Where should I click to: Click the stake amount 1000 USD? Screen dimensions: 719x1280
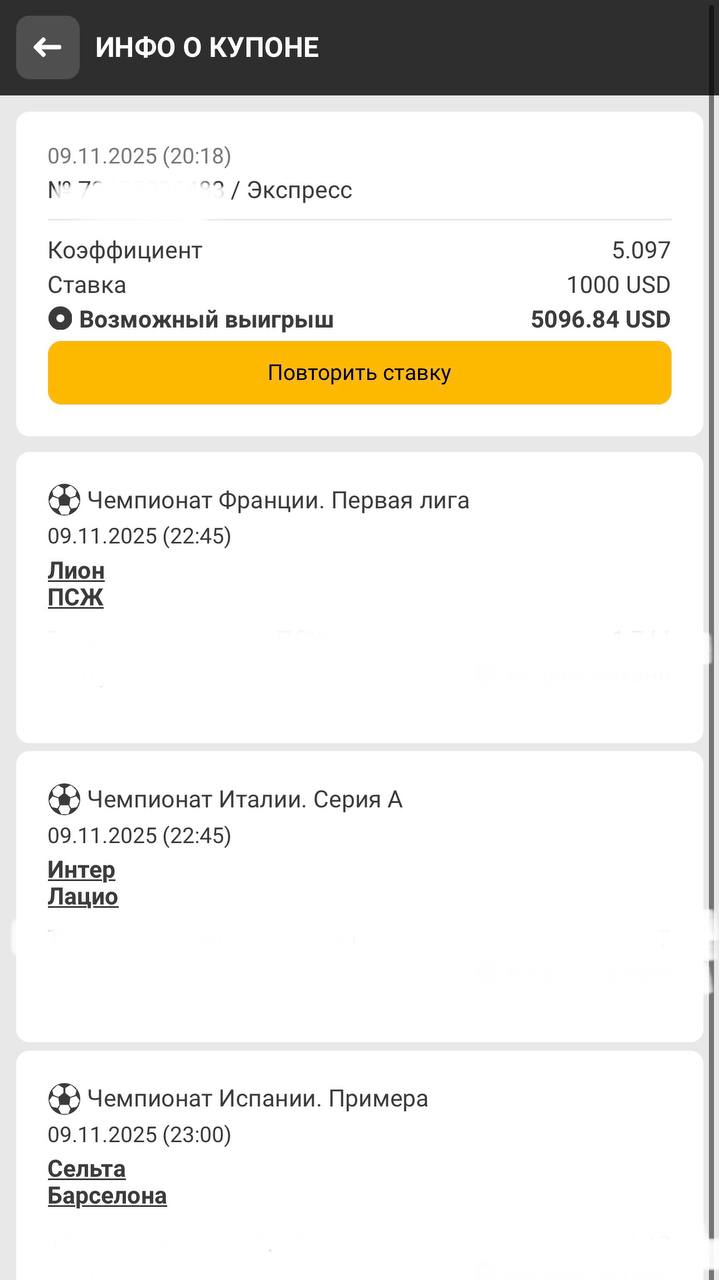click(618, 285)
